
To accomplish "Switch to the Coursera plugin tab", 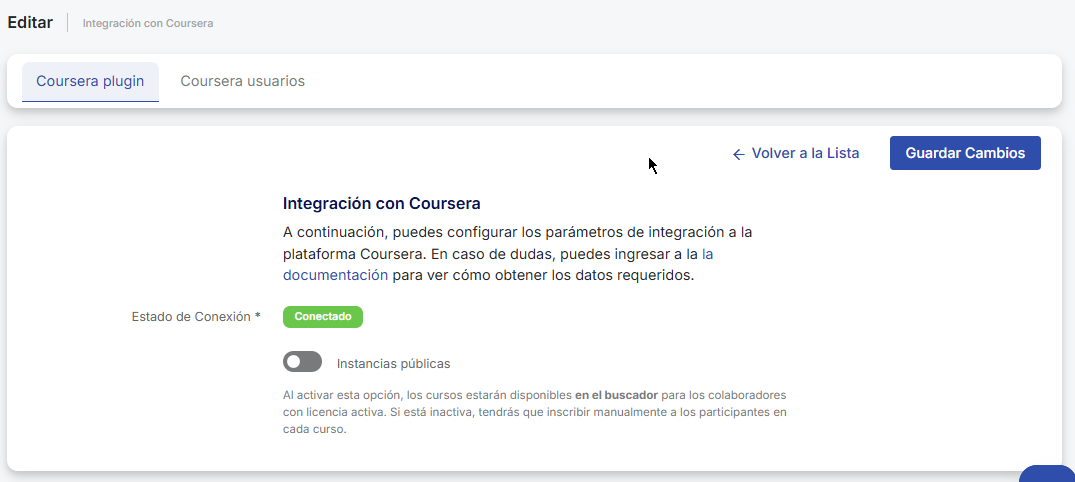I will [x=90, y=82].
